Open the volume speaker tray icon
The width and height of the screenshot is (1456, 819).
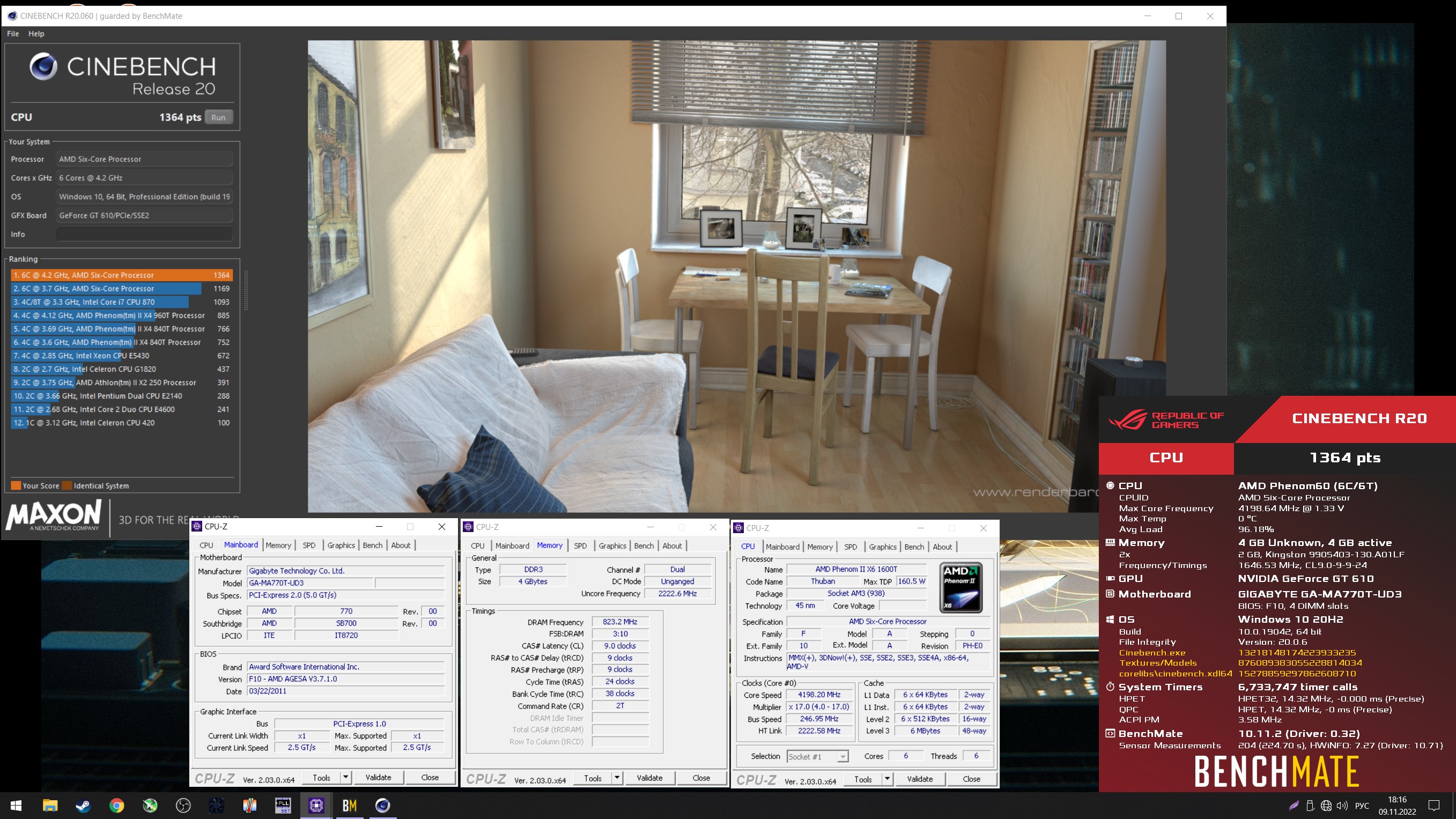point(1342,806)
